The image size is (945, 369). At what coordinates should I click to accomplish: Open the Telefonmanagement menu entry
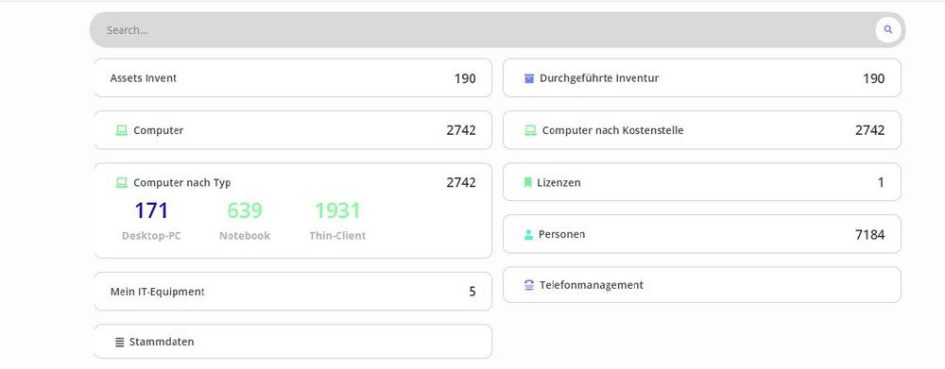coord(702,285)
